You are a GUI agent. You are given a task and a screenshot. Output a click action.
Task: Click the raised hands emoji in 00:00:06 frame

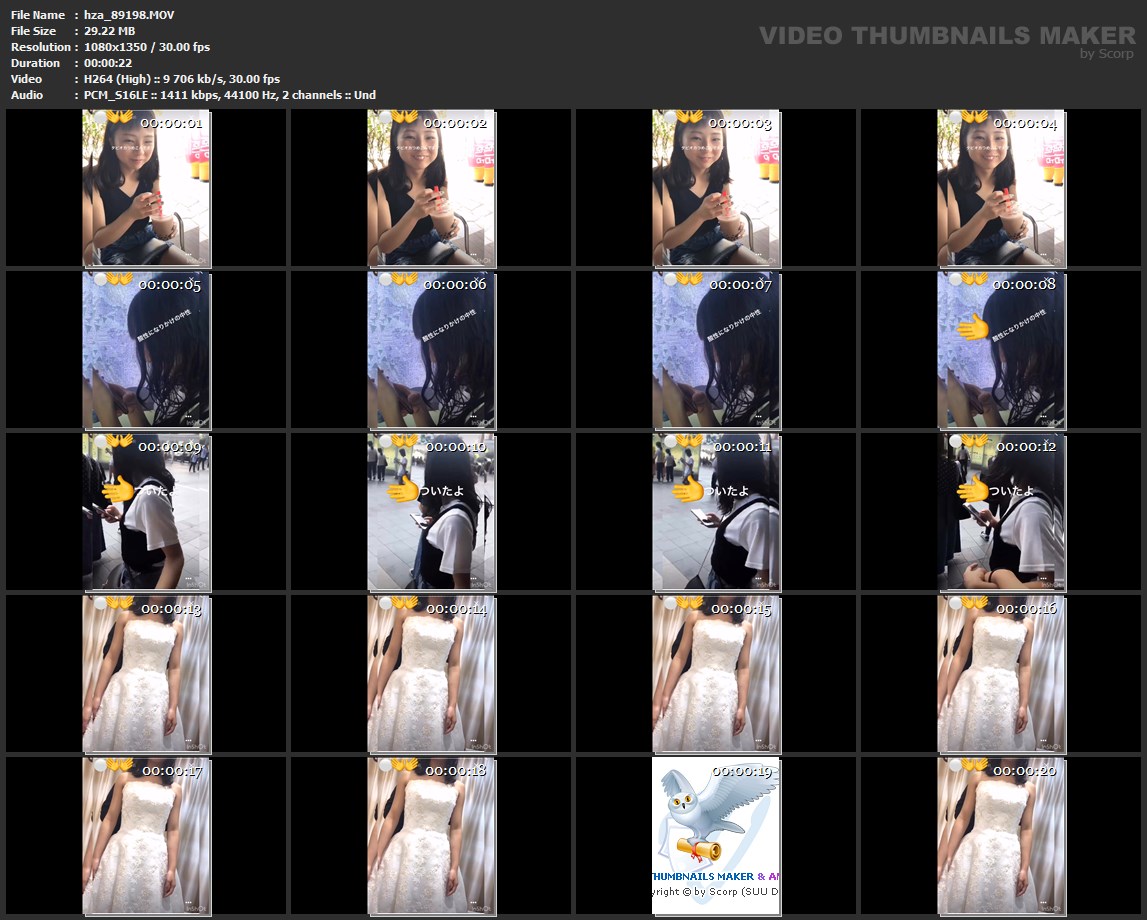point(404,279)
